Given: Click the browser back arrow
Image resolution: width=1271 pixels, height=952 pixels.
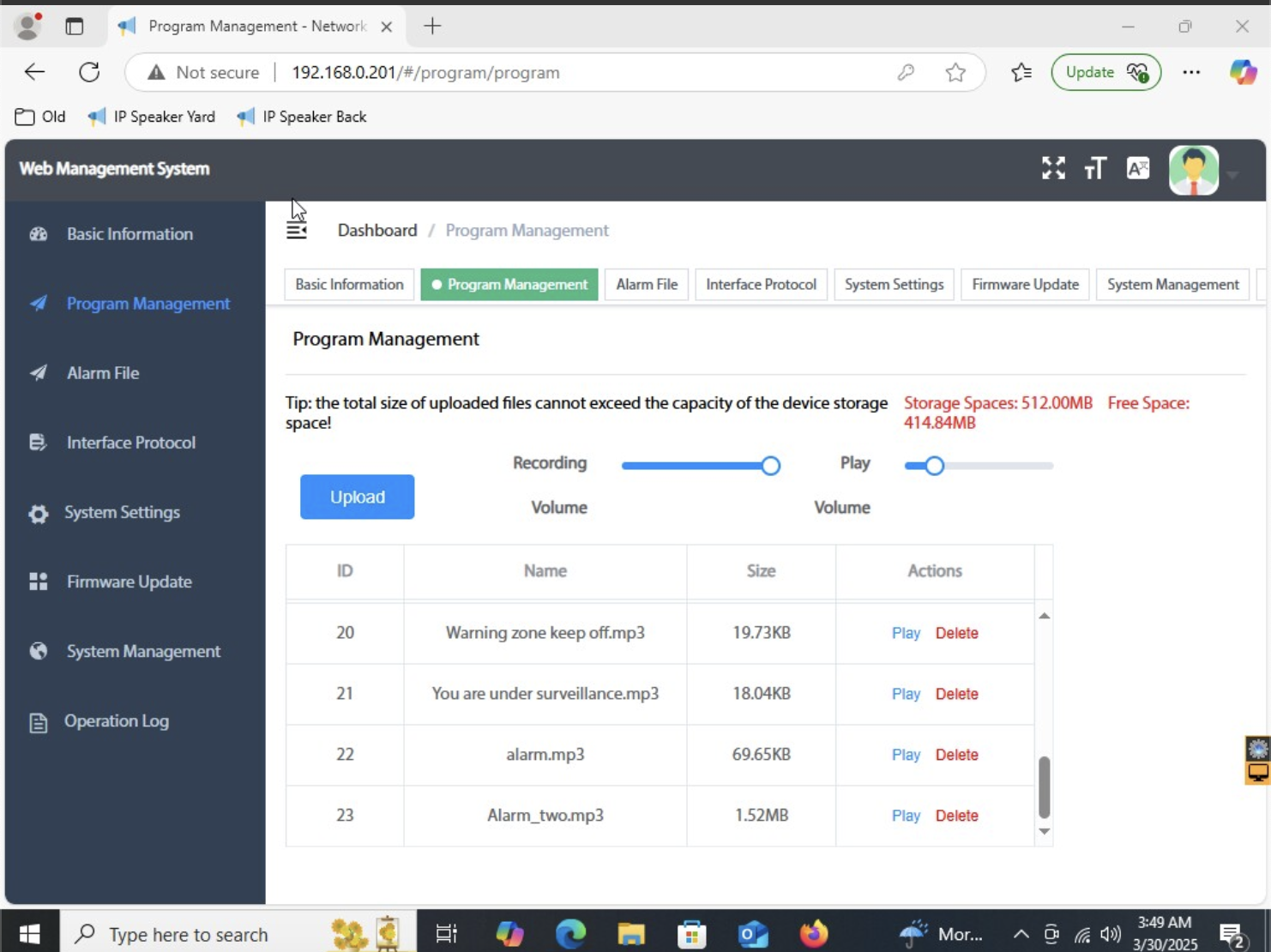Looking at the screenshot, I should [x=34, y=72].
